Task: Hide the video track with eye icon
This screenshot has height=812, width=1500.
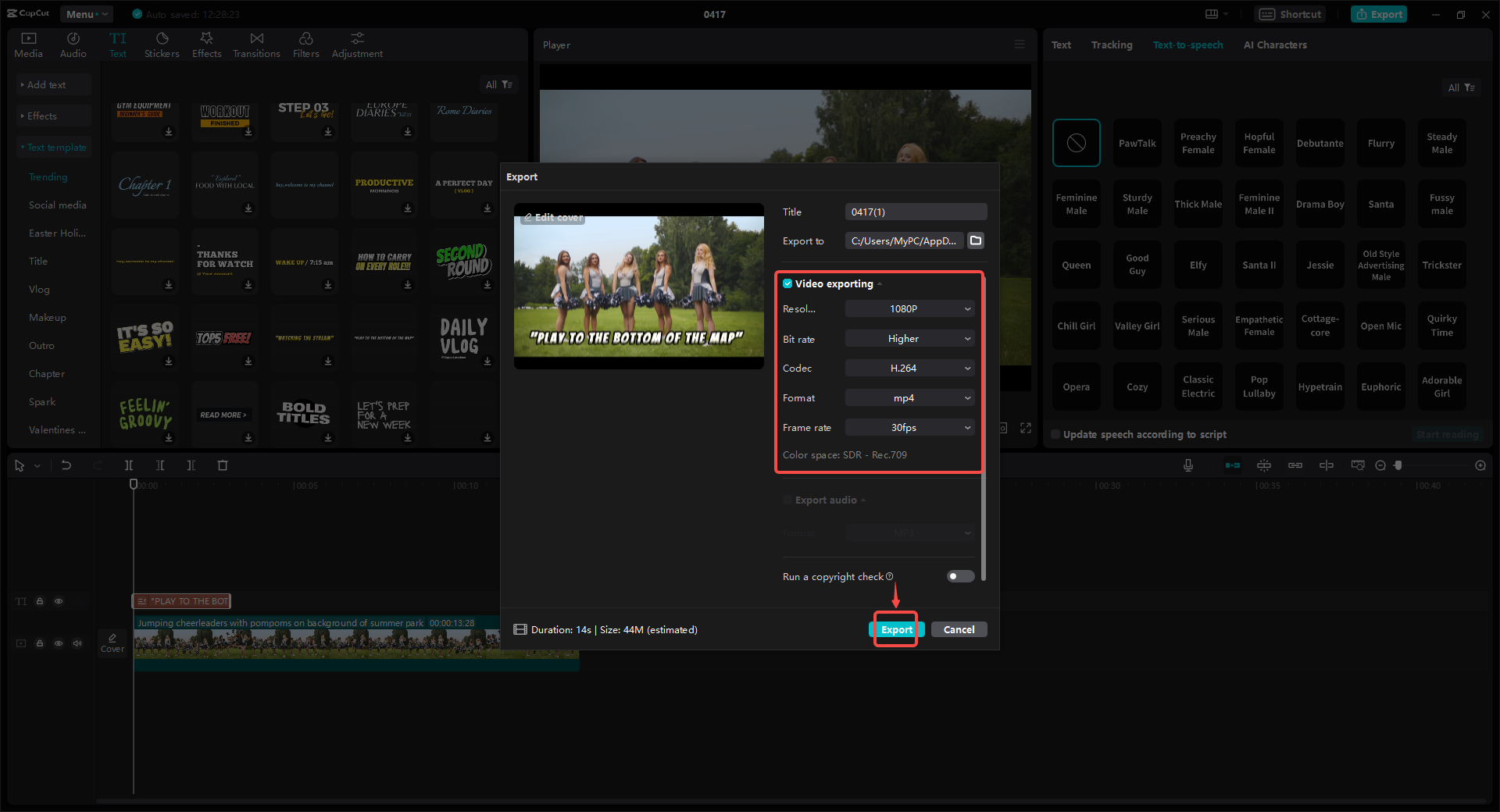Action: pos(59,643)
